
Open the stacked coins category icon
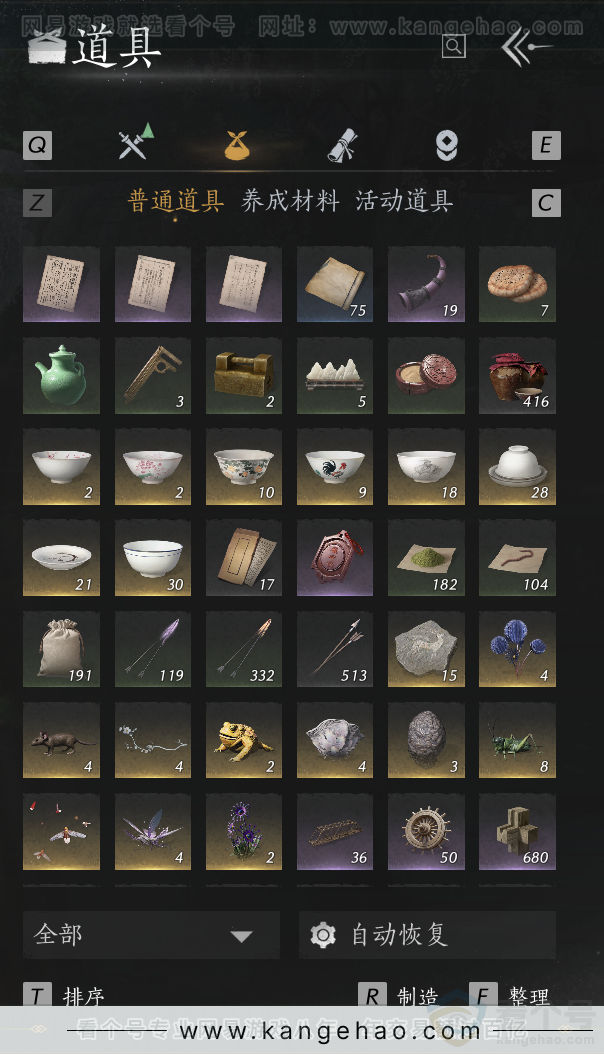(x=447, y=145)
